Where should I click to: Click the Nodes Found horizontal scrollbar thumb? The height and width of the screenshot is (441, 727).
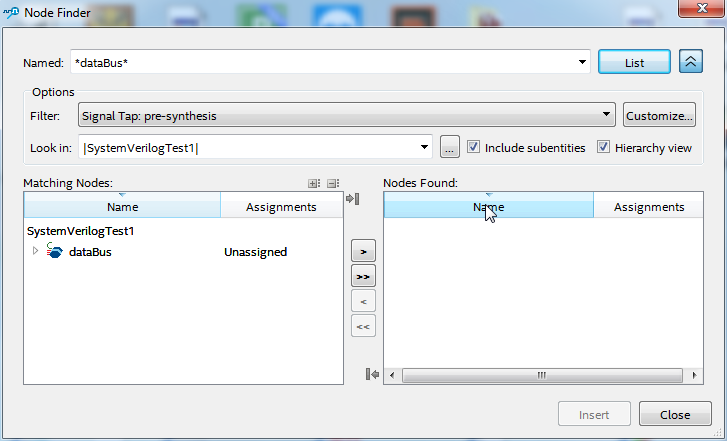pyautogui.click(x=542, y=375)
